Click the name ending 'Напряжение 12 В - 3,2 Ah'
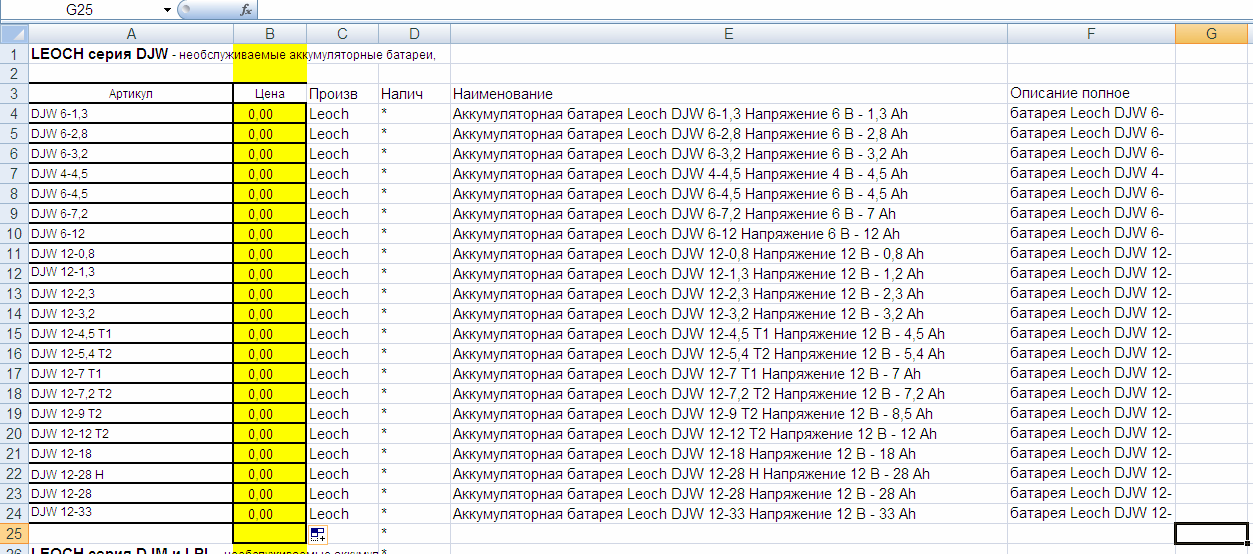 coord(729,314)
